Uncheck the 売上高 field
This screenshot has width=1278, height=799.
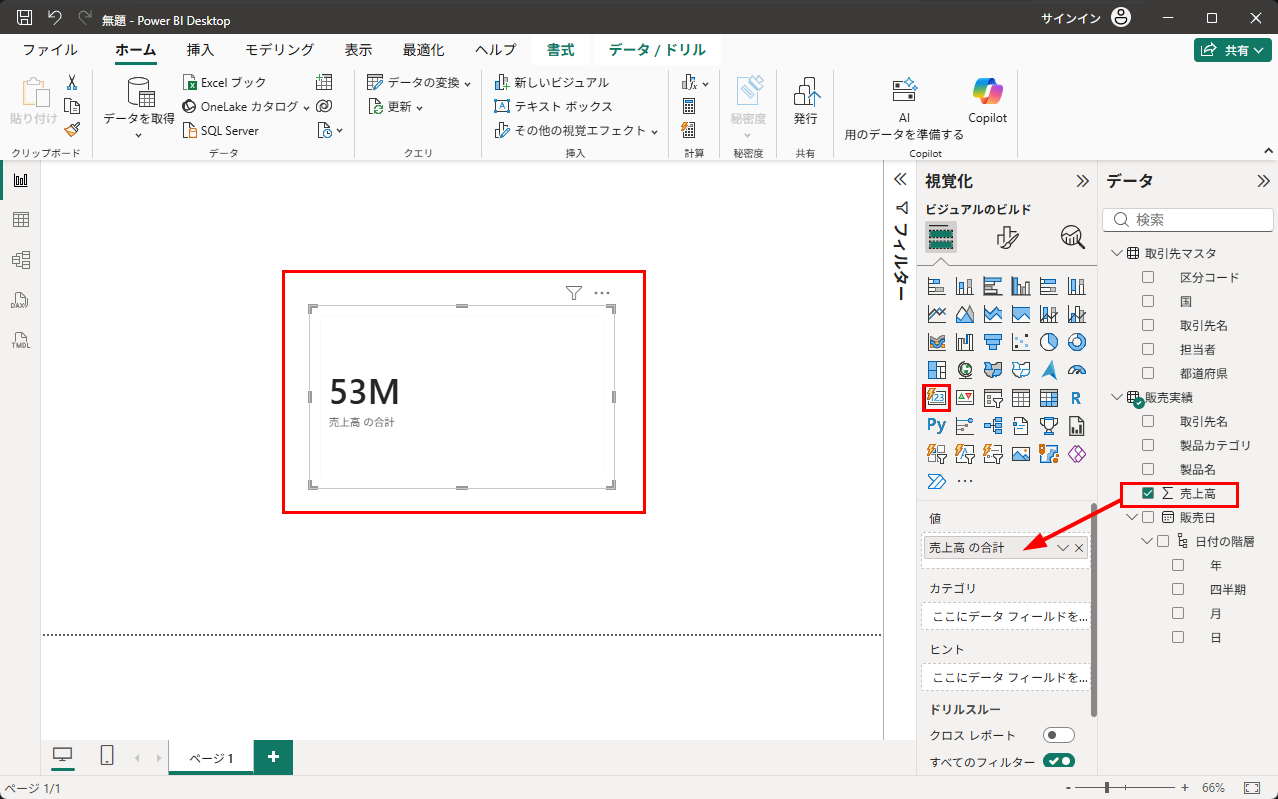coord(1148,493)
